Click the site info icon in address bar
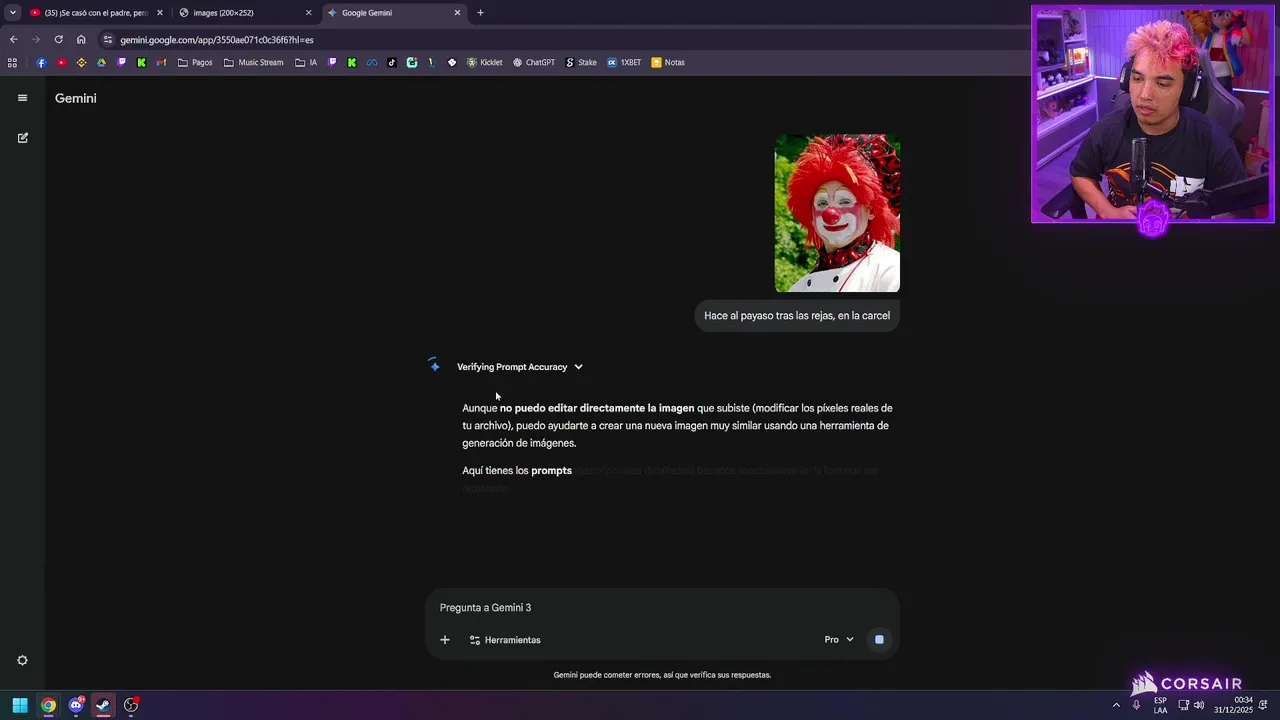This screenshot has height=720, width=1280. coord(108,40)
